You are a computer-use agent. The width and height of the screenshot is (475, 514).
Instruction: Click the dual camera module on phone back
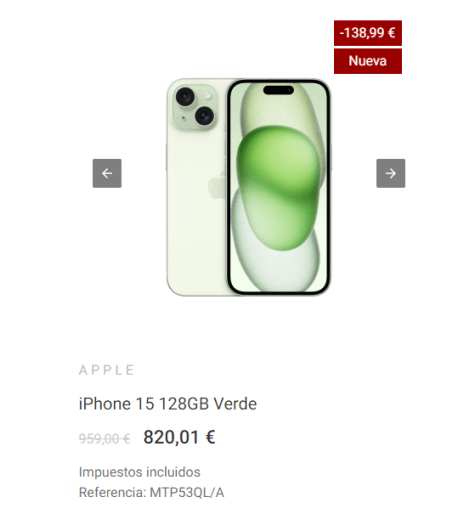[194, 107]
